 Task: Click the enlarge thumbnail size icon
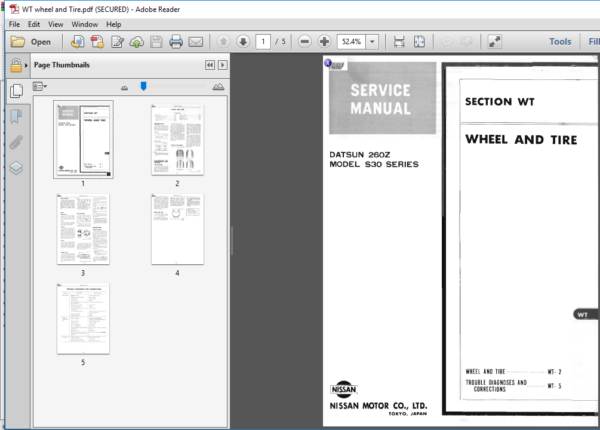click(218, 87)
